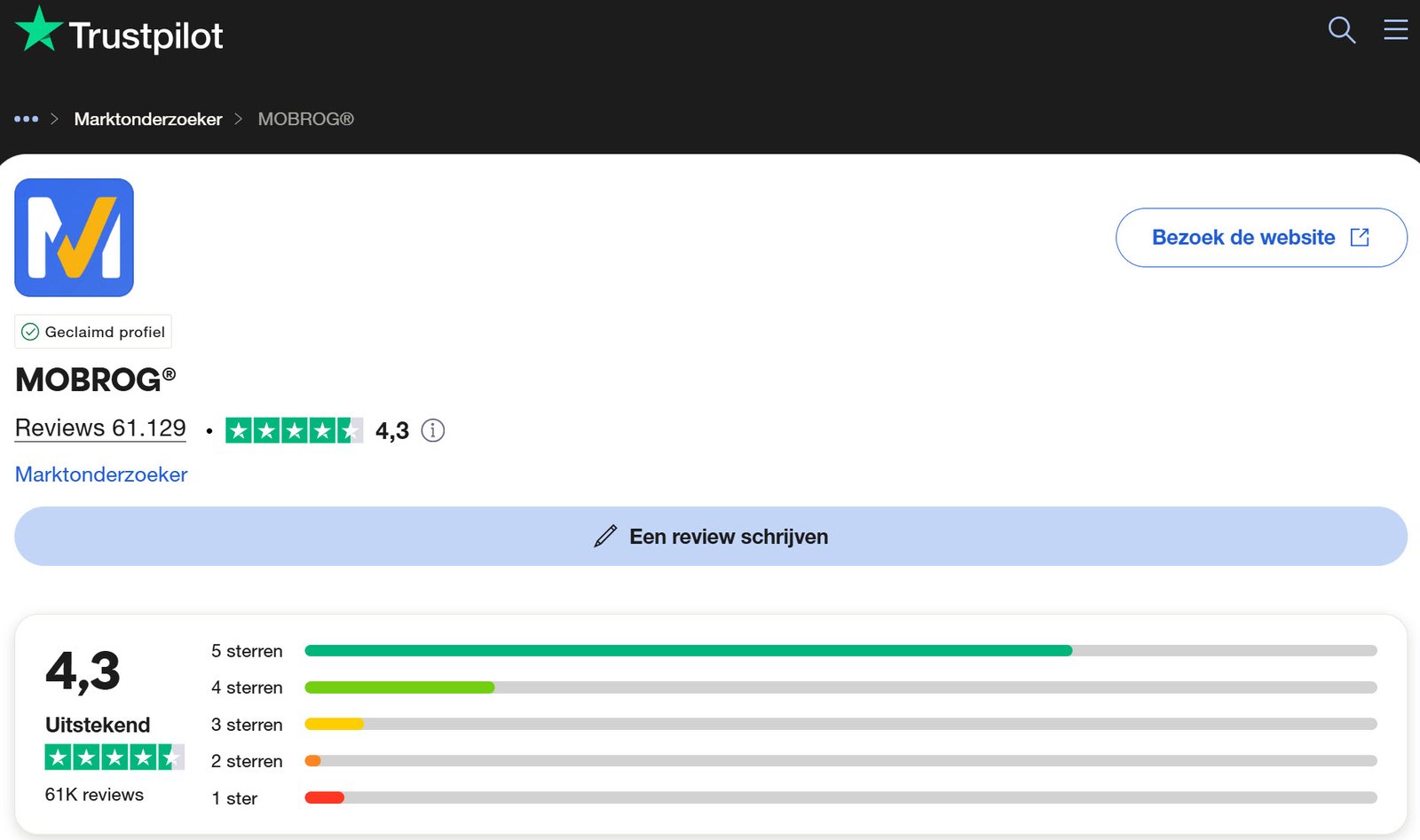1420x840 pixels.
Task: Click the breadcrumb chevron after Marktonderzoeker
Action: tap(238, 118)
